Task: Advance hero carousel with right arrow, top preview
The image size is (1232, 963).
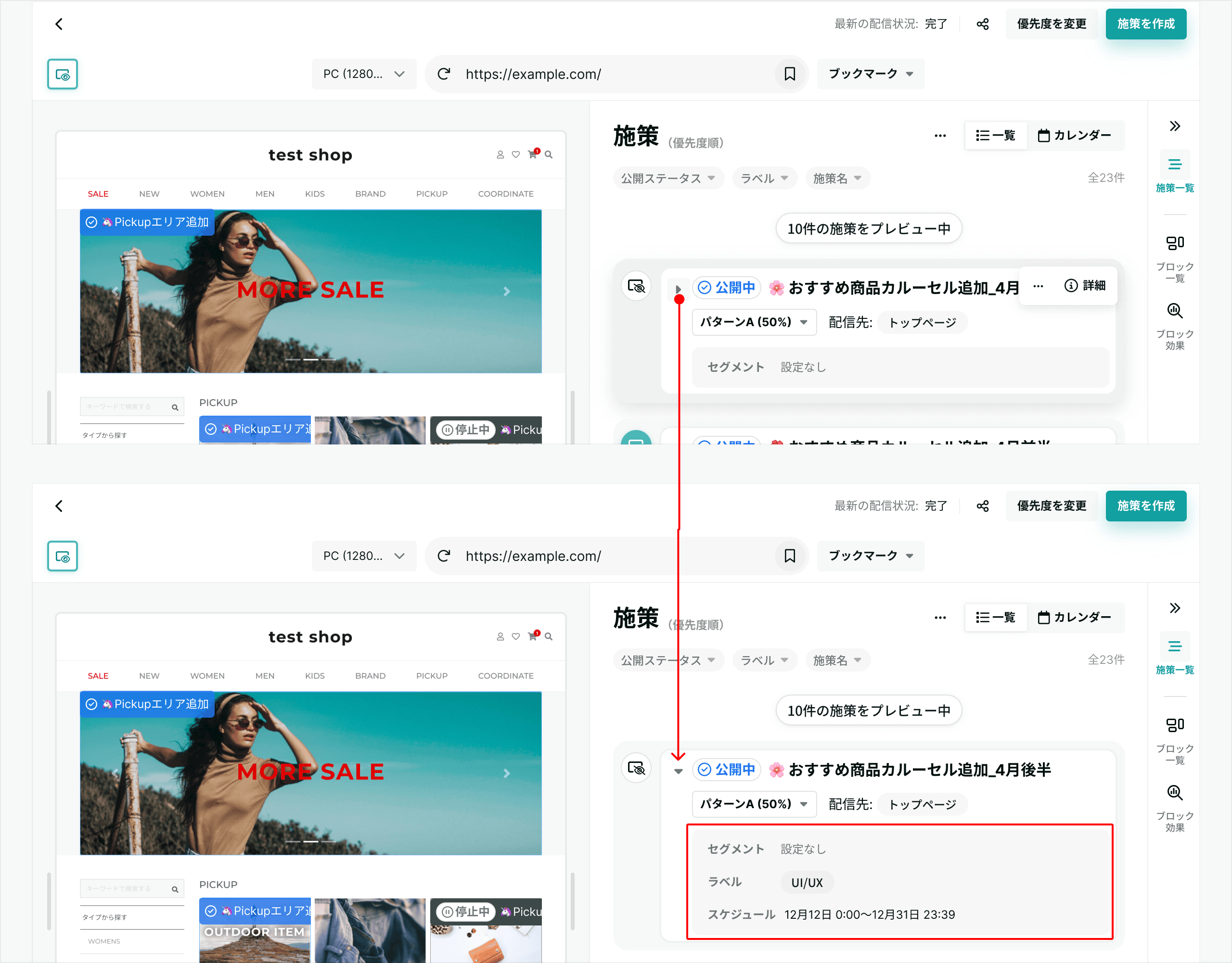Action: (x=507, y=291)
